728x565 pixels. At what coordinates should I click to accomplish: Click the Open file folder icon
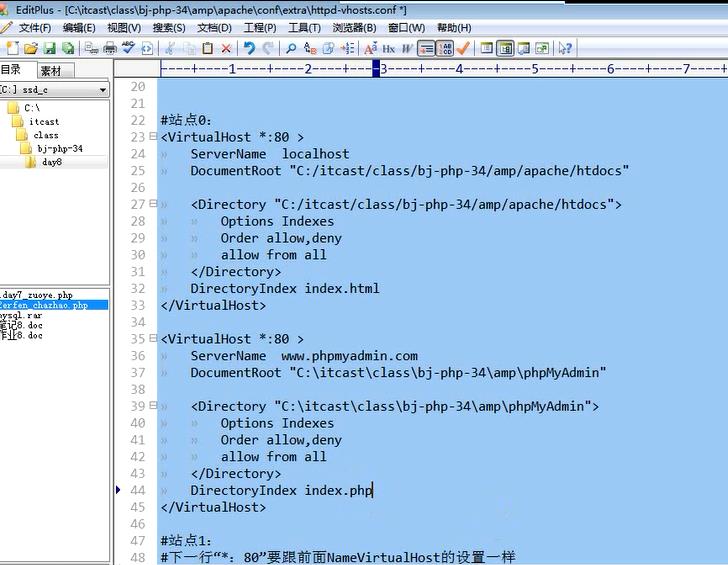(31, 48)
